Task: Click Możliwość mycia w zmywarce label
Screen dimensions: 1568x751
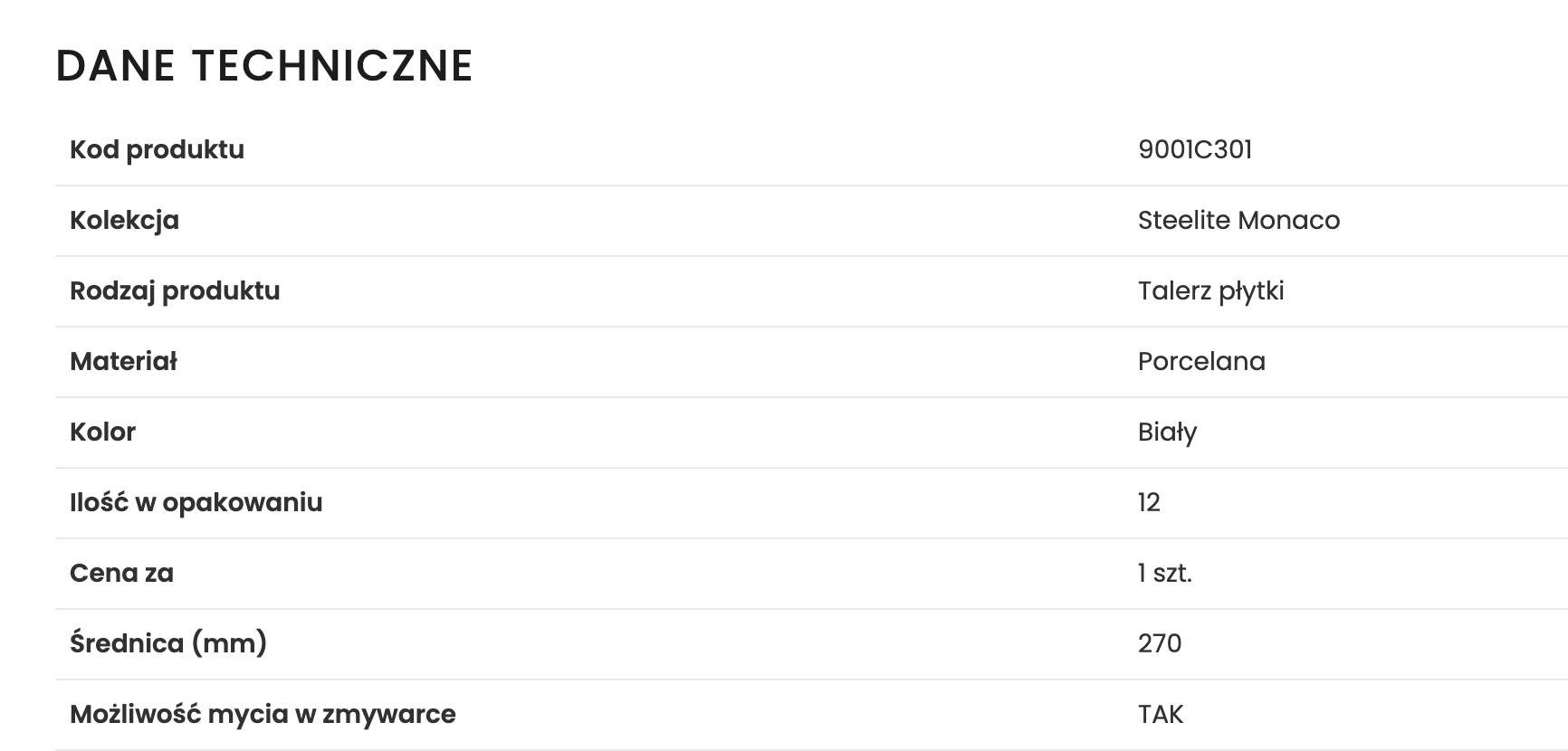Action: tap(263, 714)
